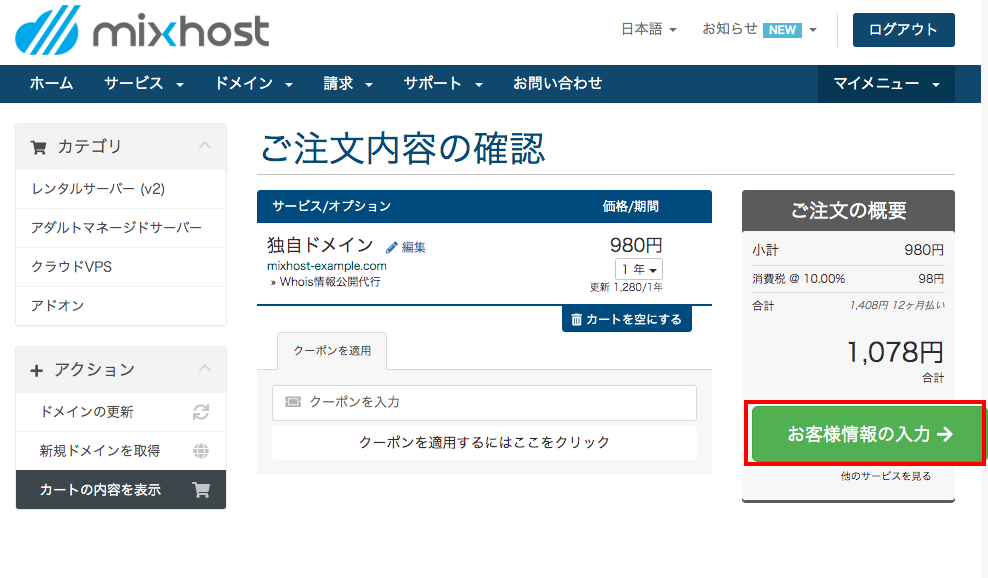Click the globe icon in 新規ドメインを取得 row

point(200,451)
